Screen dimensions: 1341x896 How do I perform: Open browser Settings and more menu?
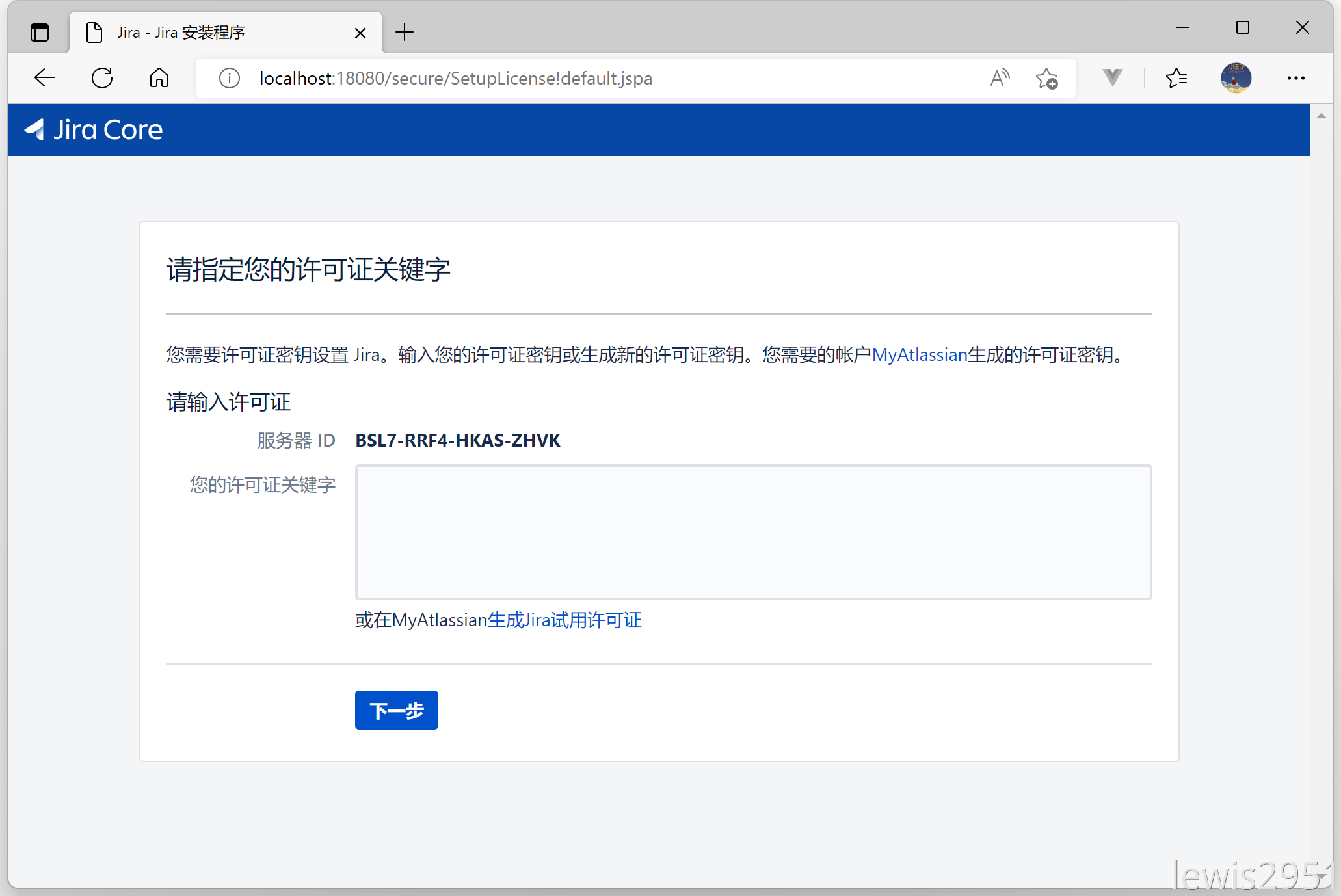tap(1295, 78)
